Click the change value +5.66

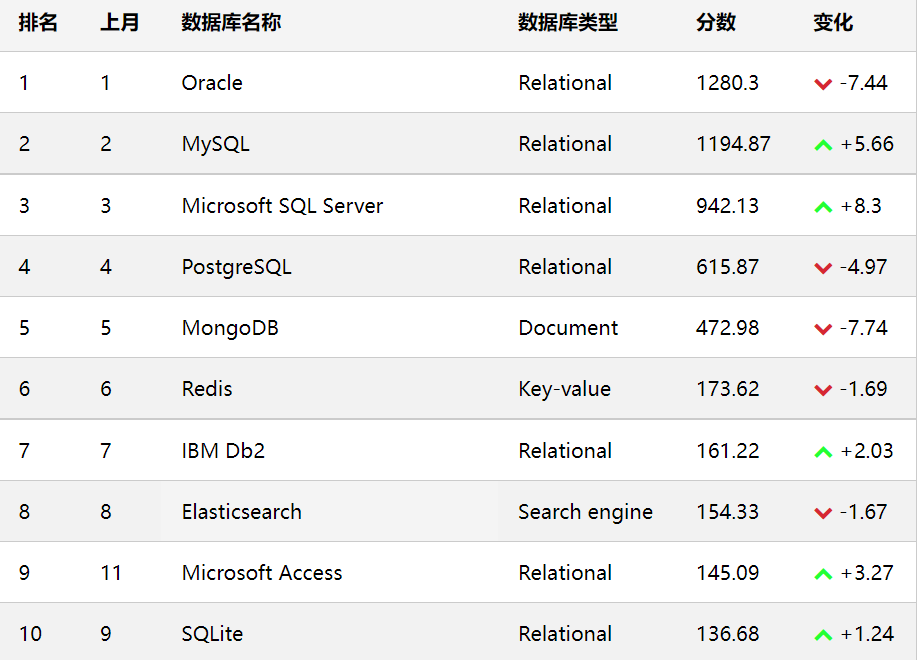pyautogui.click(x=867, y=144)
